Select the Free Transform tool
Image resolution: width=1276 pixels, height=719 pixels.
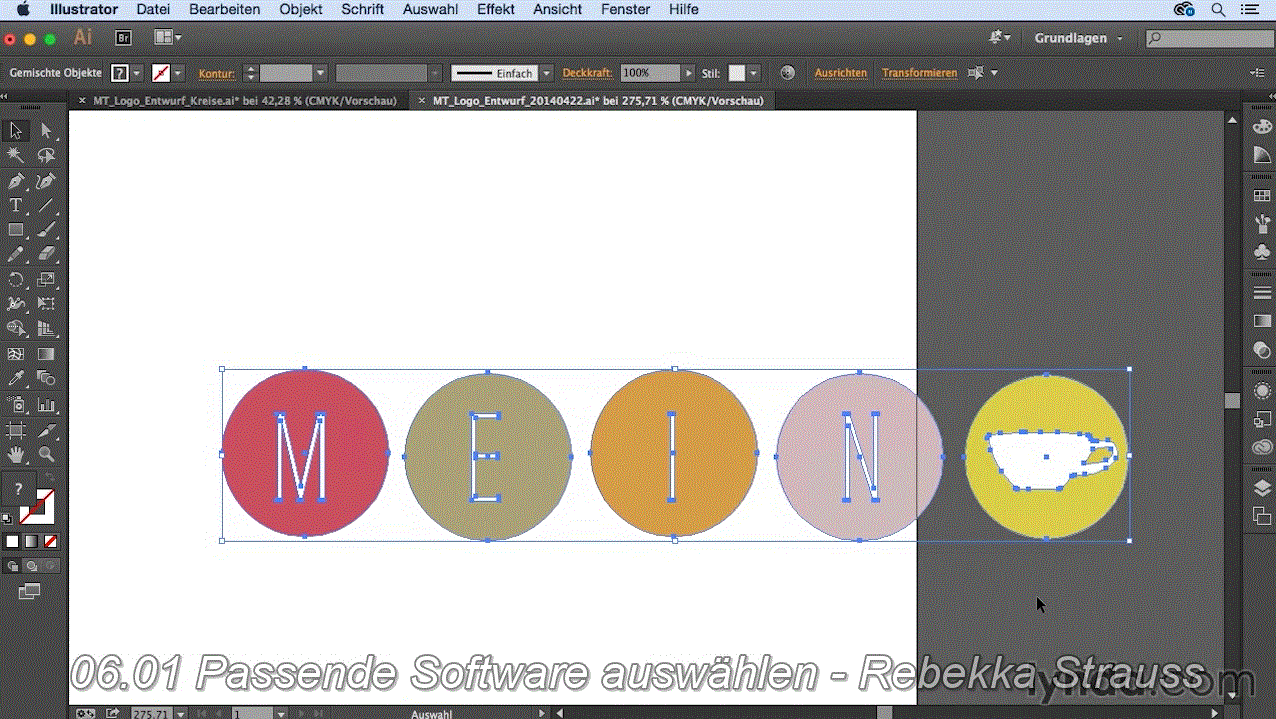coord(46,304)
